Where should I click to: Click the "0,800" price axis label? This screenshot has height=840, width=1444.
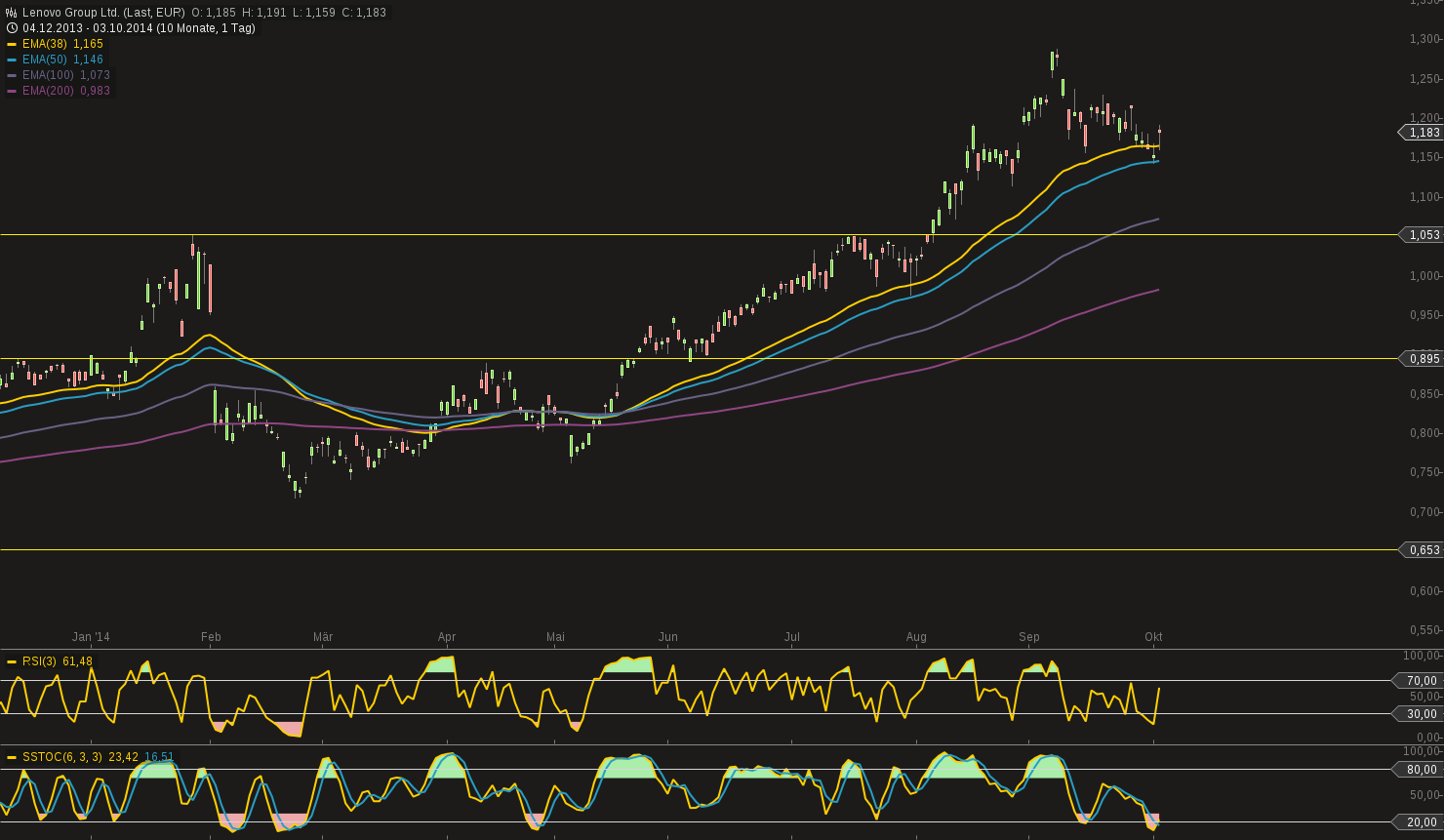click(1425, 433)
